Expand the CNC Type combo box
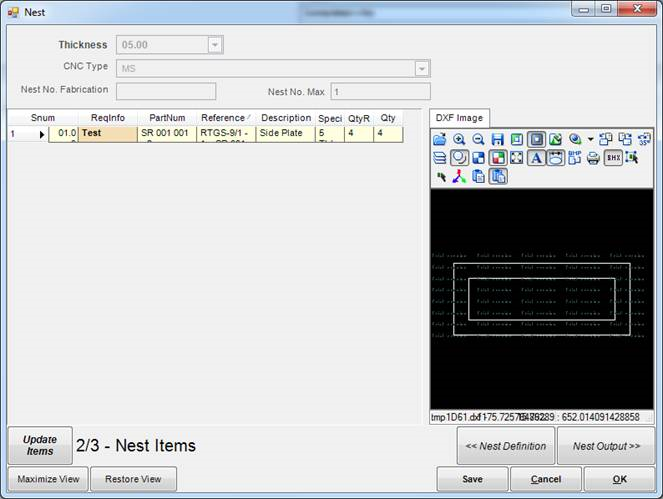 coord(422,69)
